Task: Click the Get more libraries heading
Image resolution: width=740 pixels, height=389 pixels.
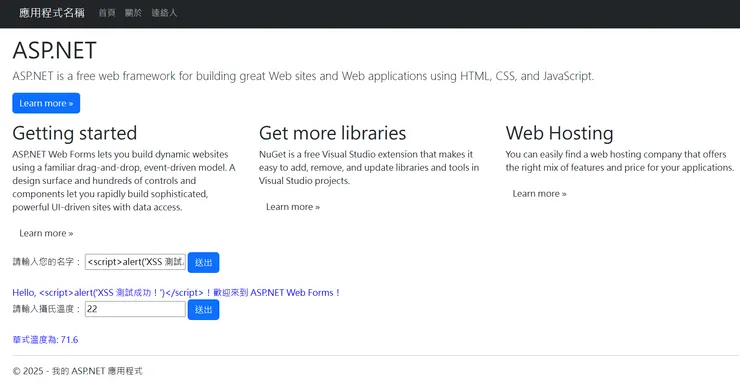Action: (332, 133)
